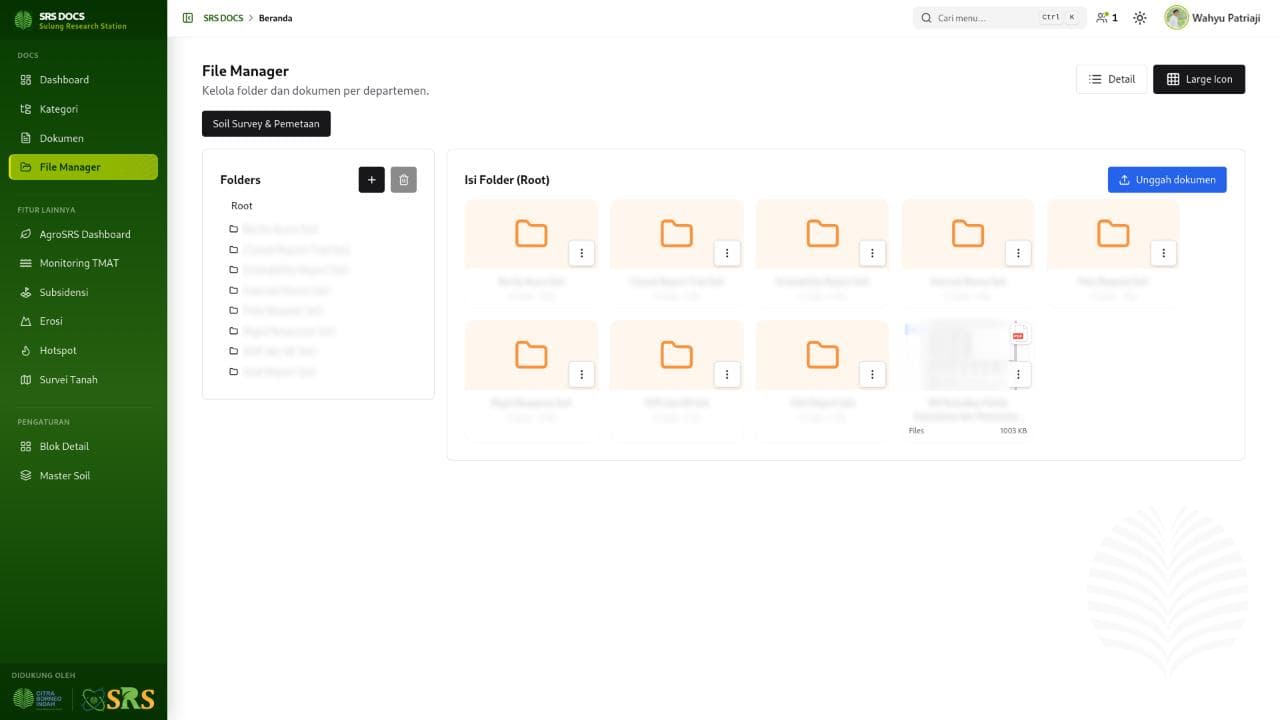Go to Survei Tanah in the sidebar

point(83,380)
